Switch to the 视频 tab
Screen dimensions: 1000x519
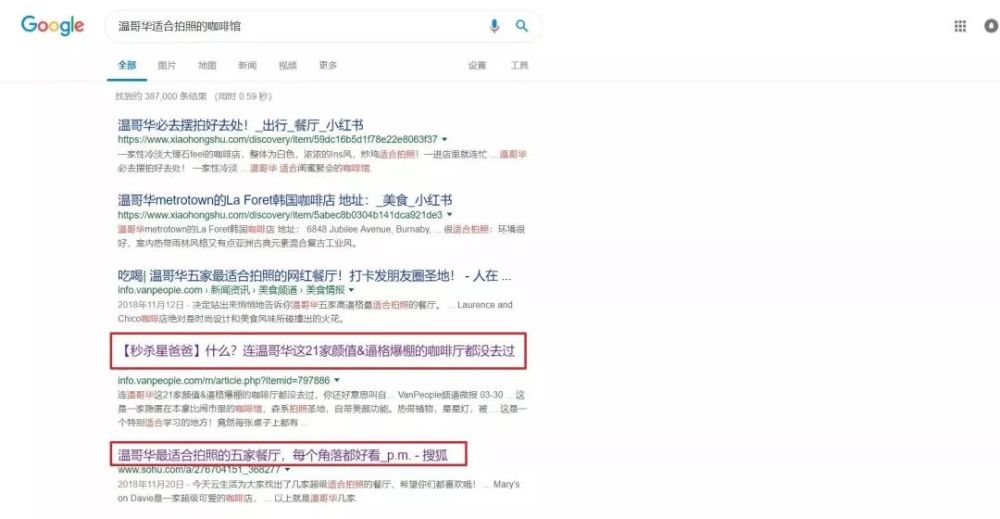point(288,65)
